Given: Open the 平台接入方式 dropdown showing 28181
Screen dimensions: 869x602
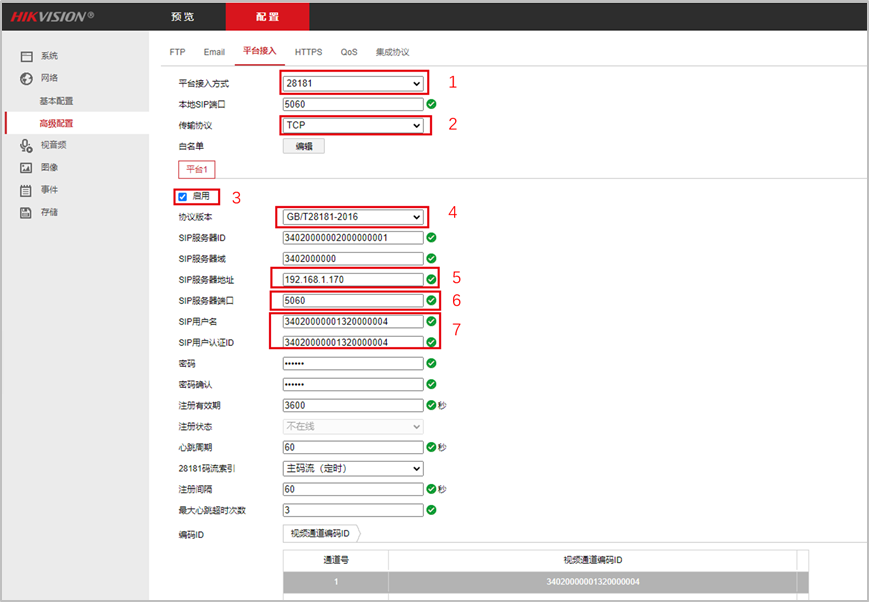Looking at the screenshot, I should coord(353,83).
